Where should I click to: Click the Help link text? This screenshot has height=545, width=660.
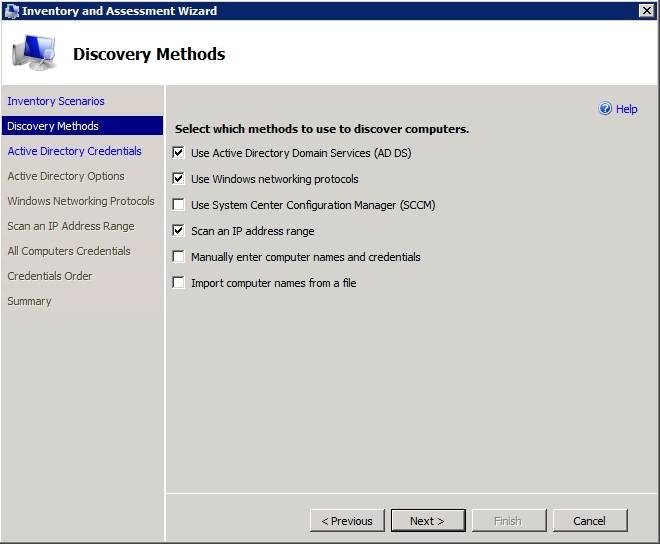point(626,109)
